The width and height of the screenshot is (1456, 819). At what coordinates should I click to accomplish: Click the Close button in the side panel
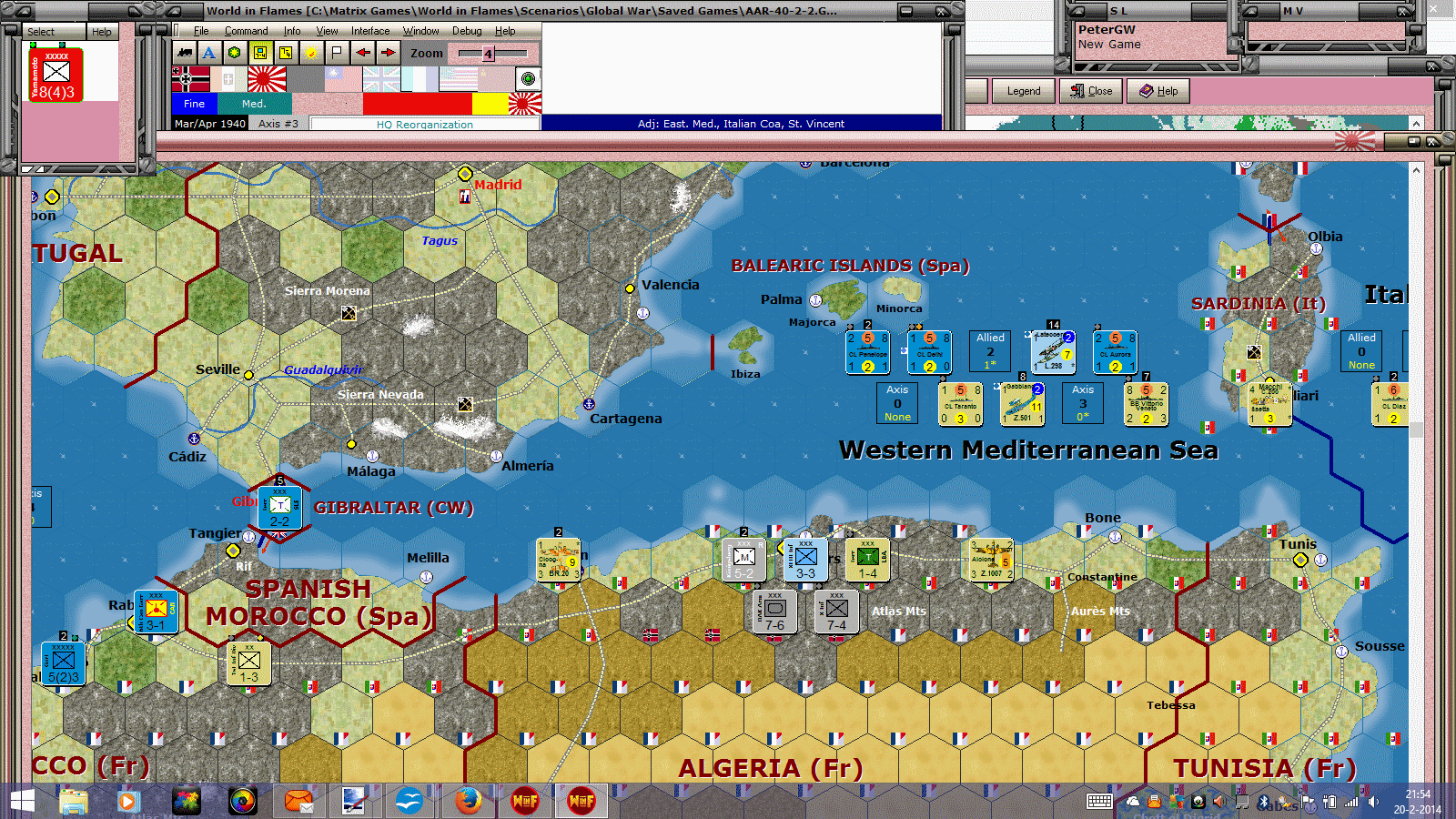(x=1091, y=91)
